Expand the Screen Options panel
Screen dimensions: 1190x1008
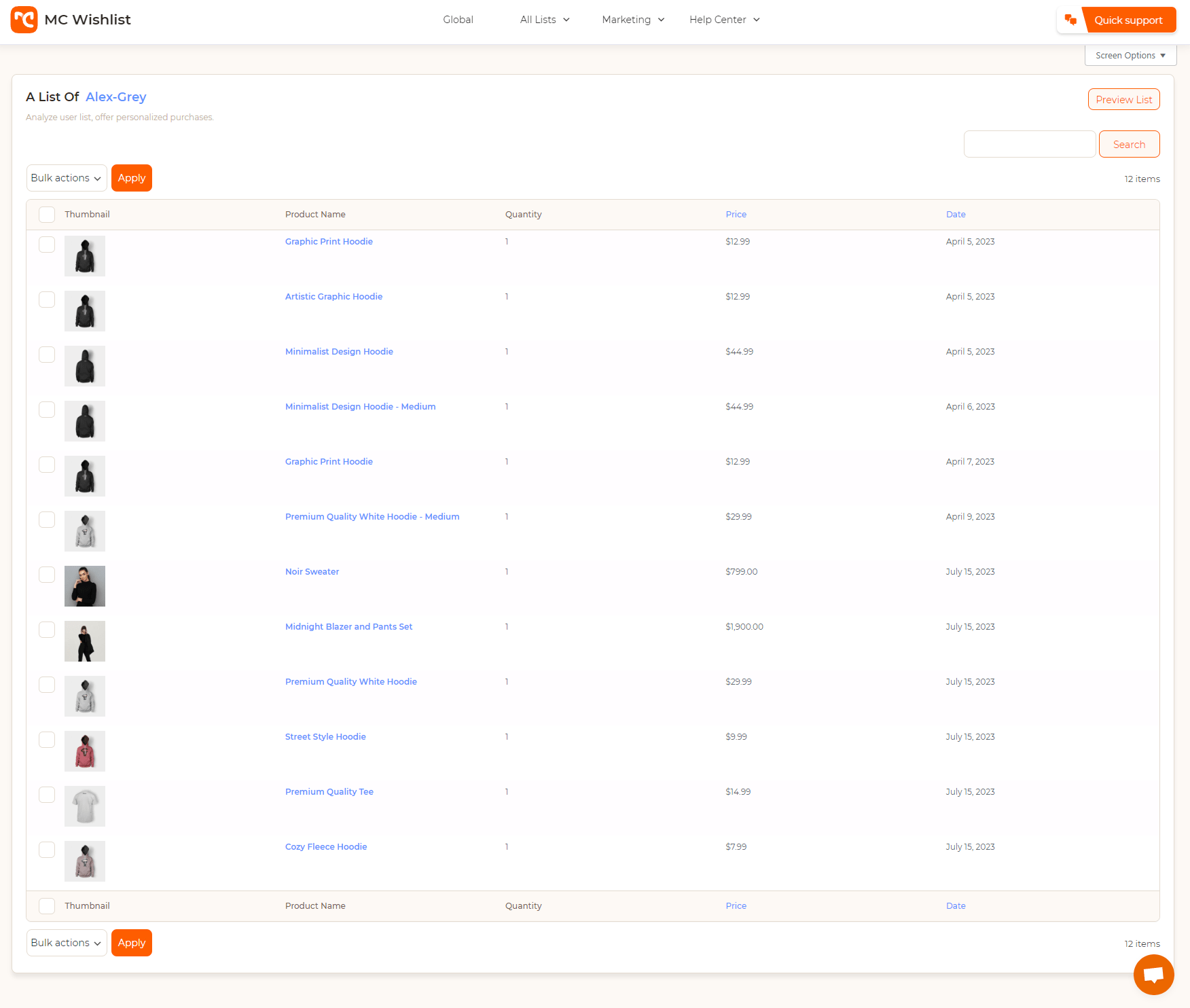pos(1130,56)
